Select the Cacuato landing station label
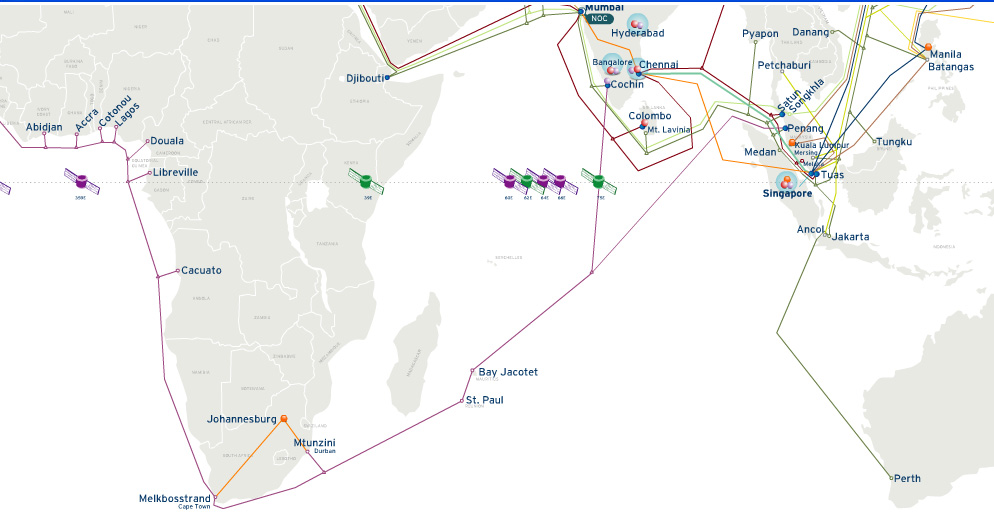994x522 pixels. pos(201,270)
